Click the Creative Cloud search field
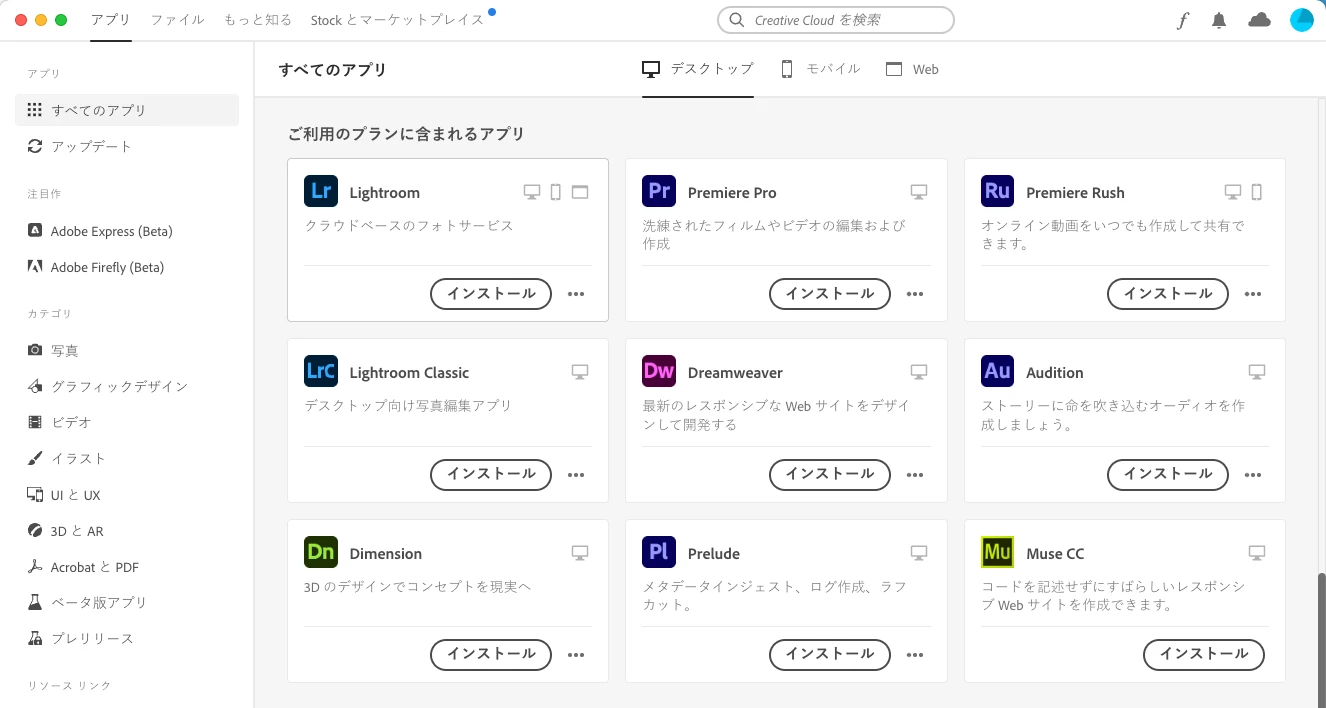Screen dimensions: 1326x708 pyautogui.click(x=836, y=20)
